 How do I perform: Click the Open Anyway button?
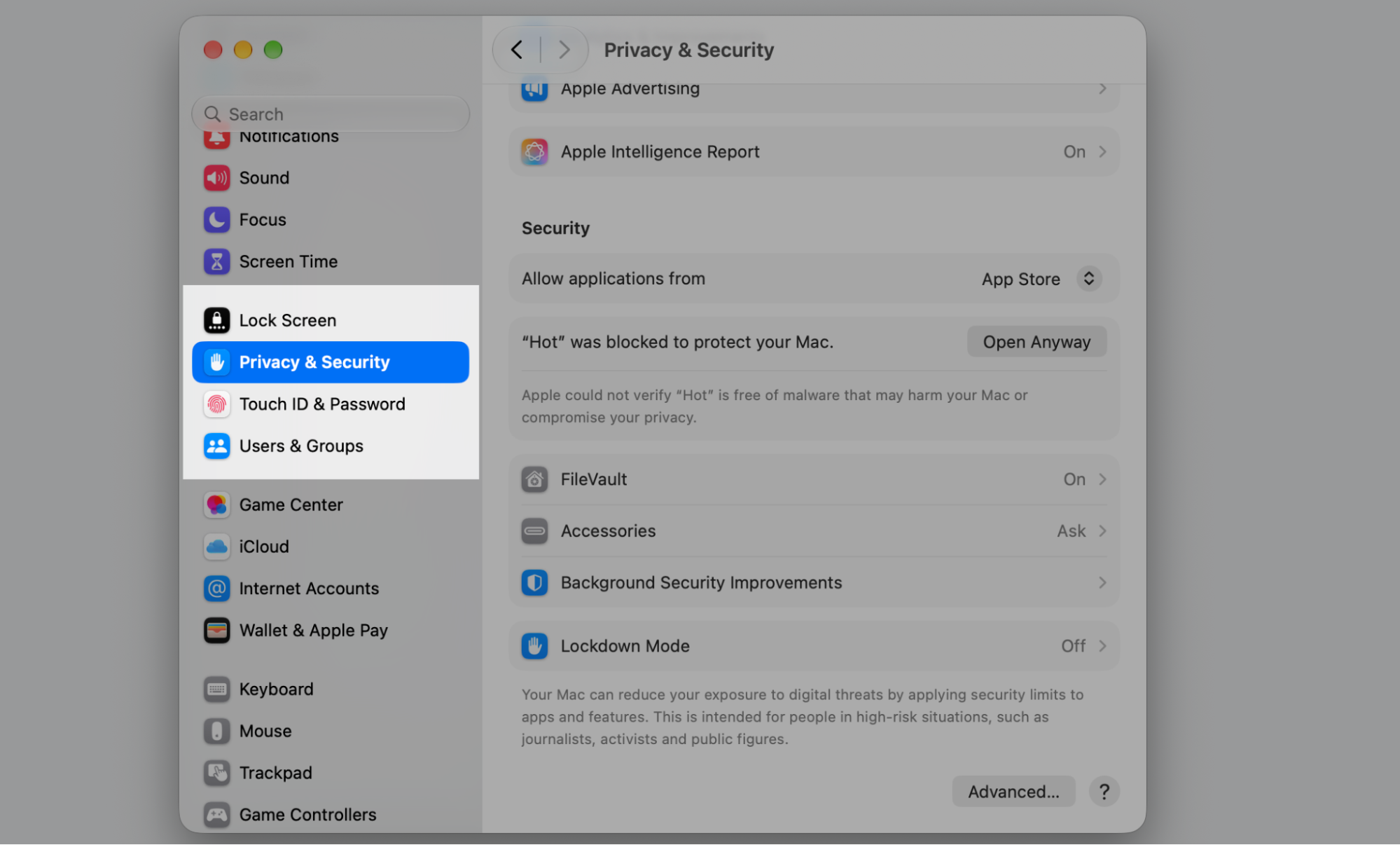tap(1037, 342)
